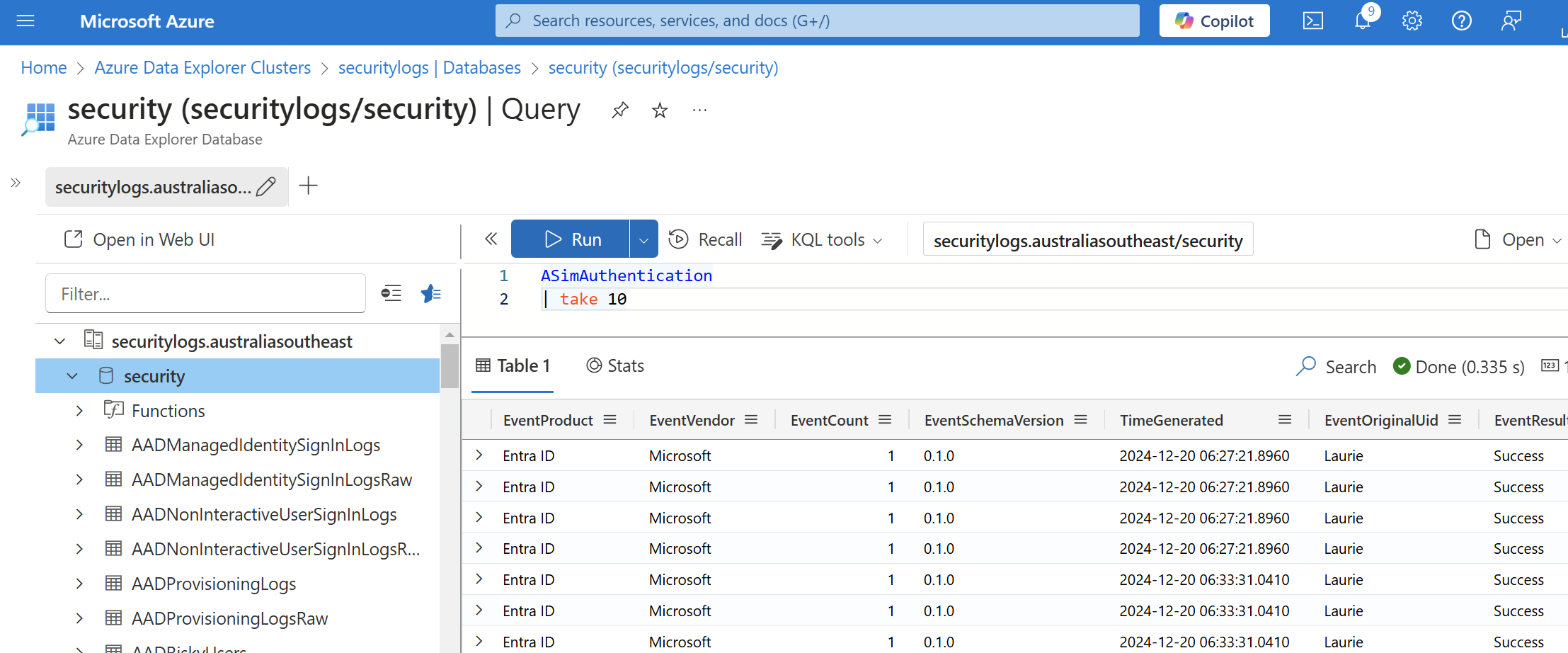
Task: Go to securitylogs | Databases breadcrumb
Action: click(430, 68)
